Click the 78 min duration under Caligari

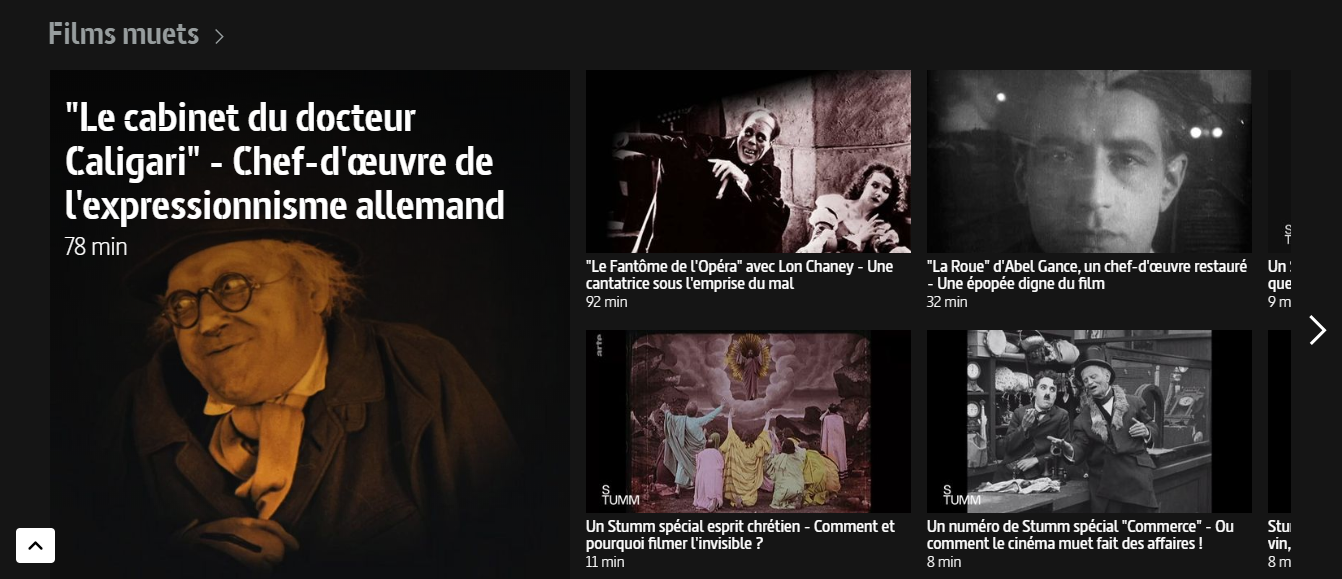96,246
